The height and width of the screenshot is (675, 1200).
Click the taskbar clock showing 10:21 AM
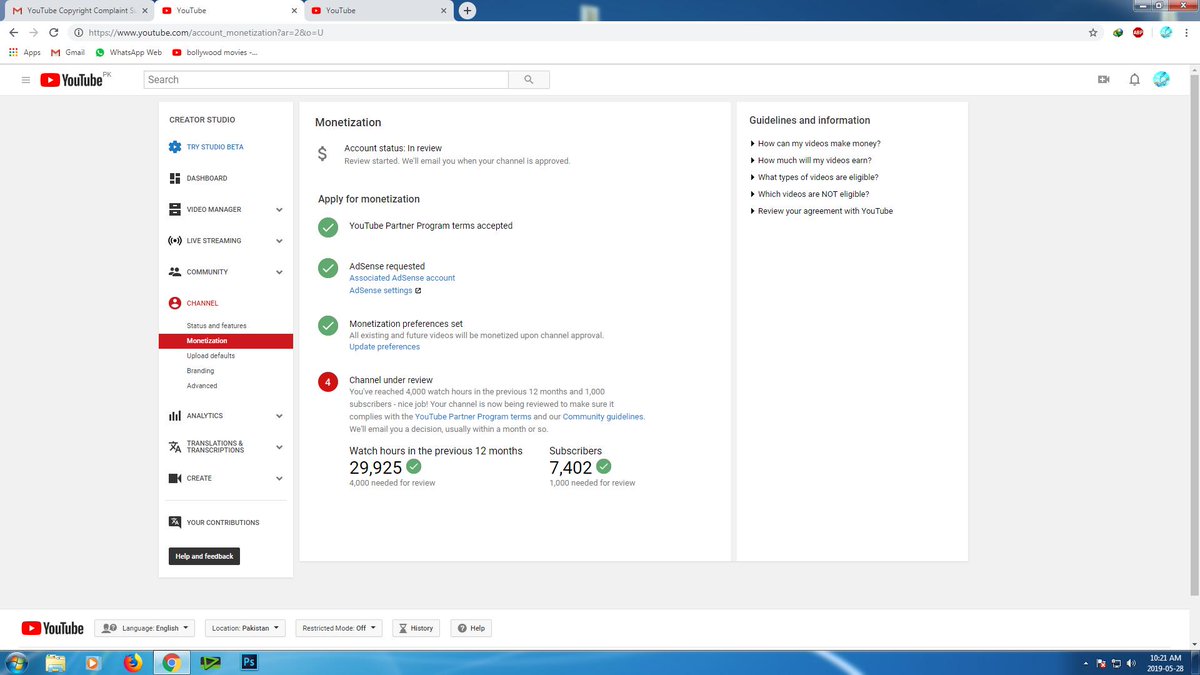coord(1165,662)
